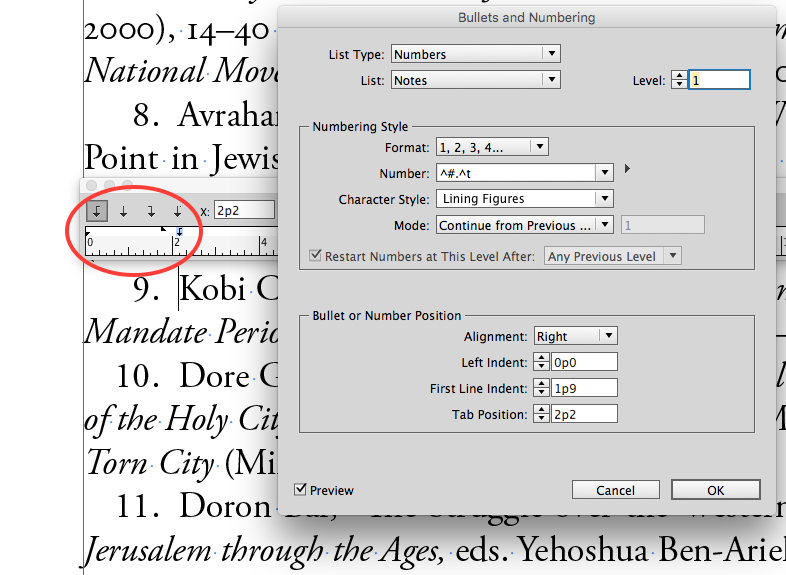Screen dimensions: 786x575
Task: Select the center-justified tab icon
Action: click(x=123, y=212)
